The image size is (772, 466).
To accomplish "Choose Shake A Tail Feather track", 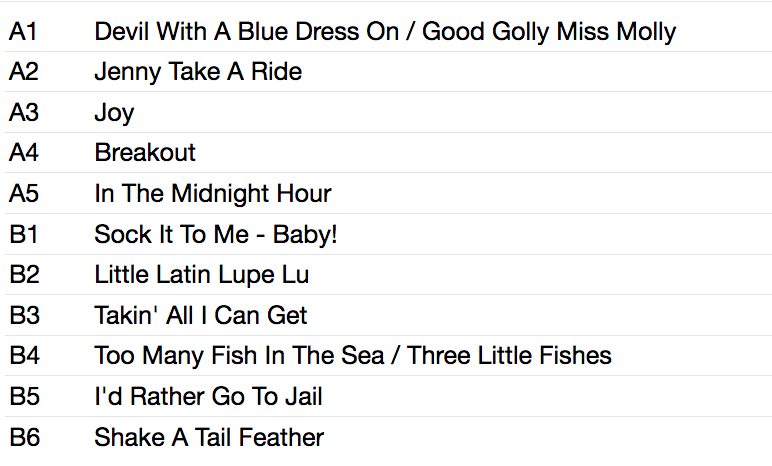I will [209, 437].
